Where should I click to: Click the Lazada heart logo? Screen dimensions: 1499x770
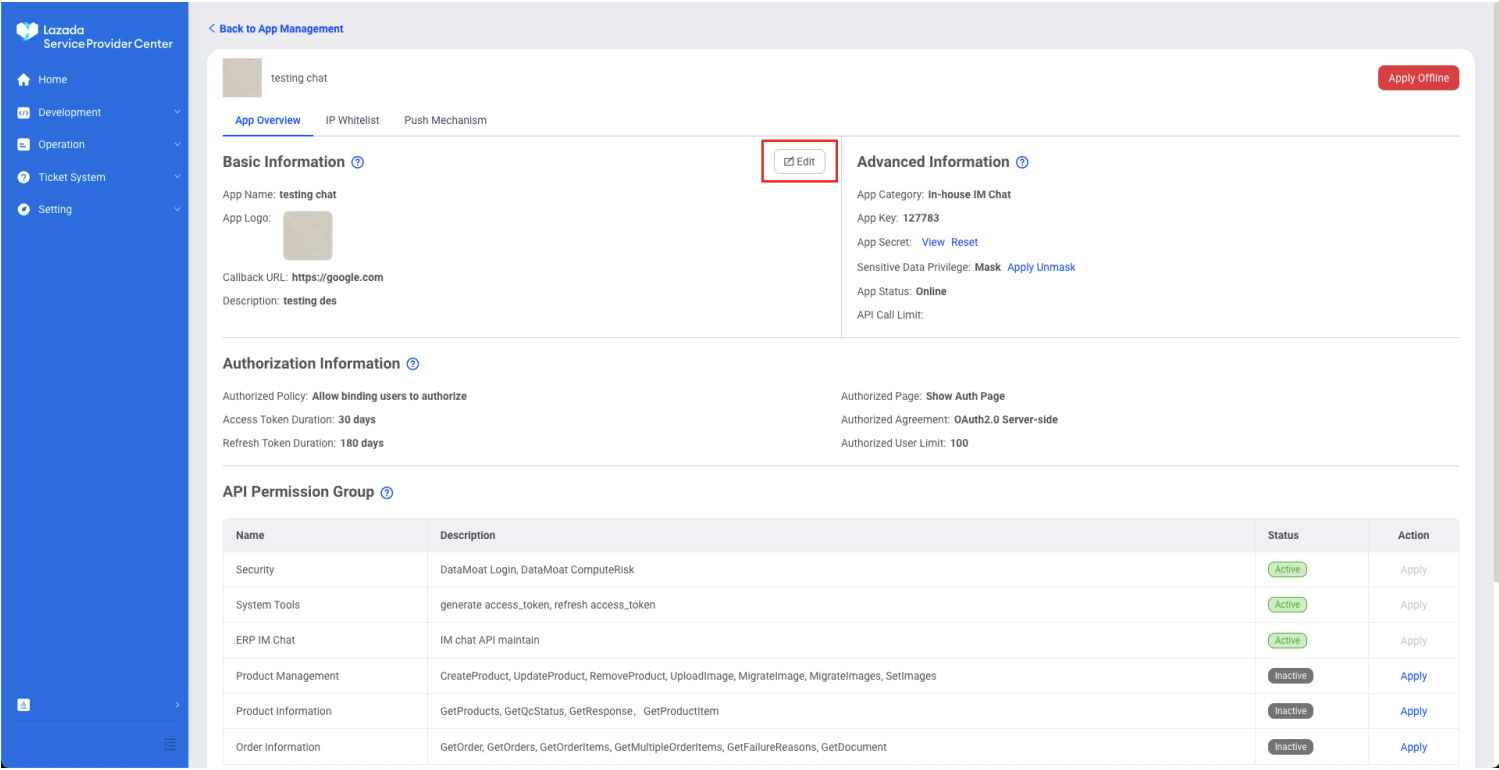[27, 34]
